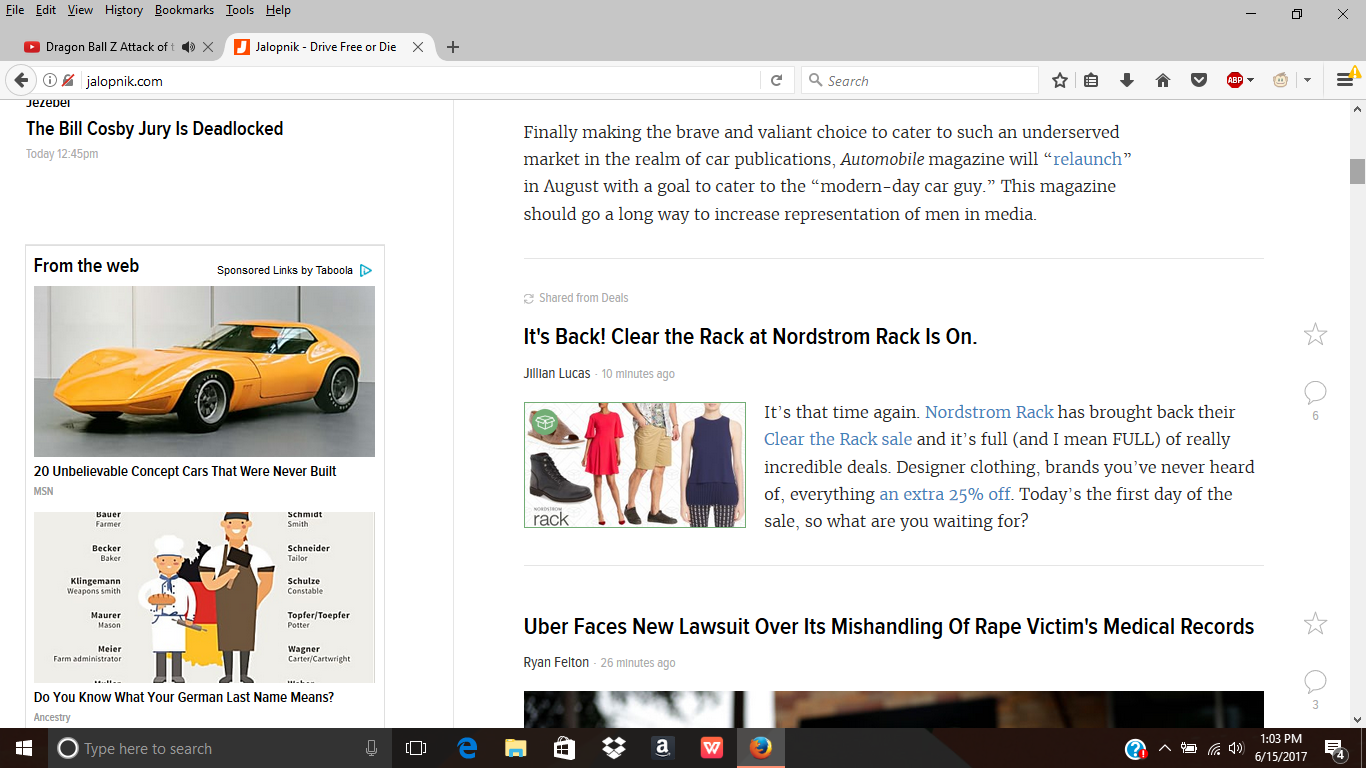
Task: Click the Taboola sponsored links icon
Action: coord(366,270)
